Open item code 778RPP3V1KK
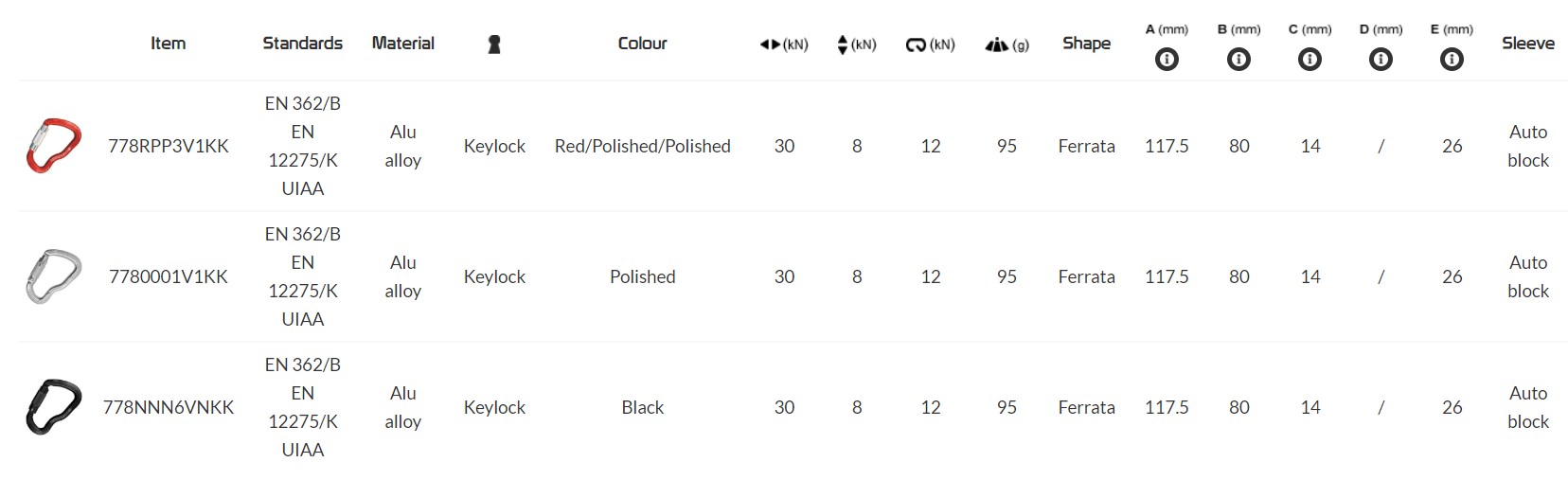Image resolution: width=1568 pixels, height=480 pixels. pyautogui.click(x=169, y=146)
